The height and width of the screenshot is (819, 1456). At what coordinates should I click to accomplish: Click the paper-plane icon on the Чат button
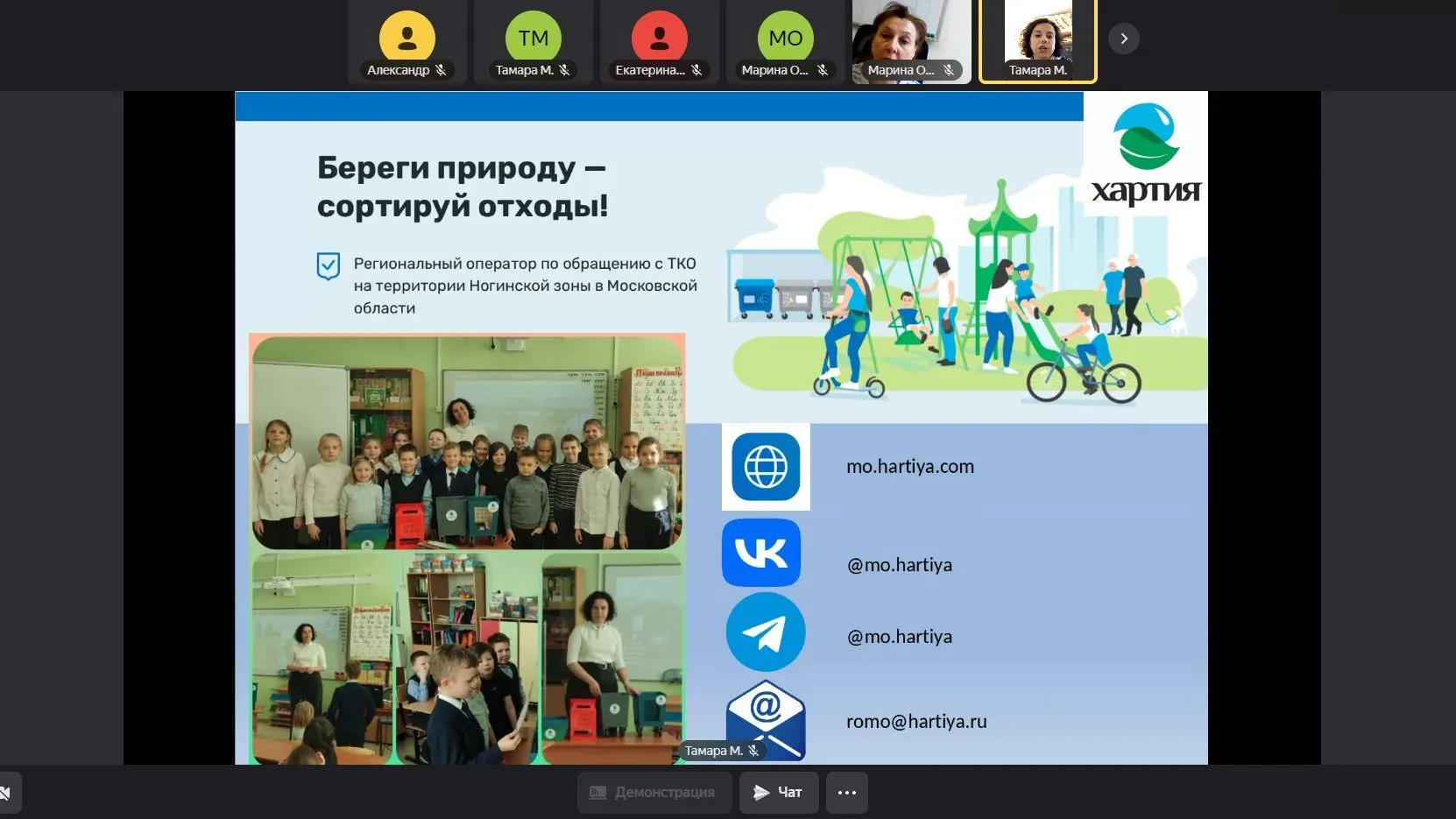click(759, 792)
